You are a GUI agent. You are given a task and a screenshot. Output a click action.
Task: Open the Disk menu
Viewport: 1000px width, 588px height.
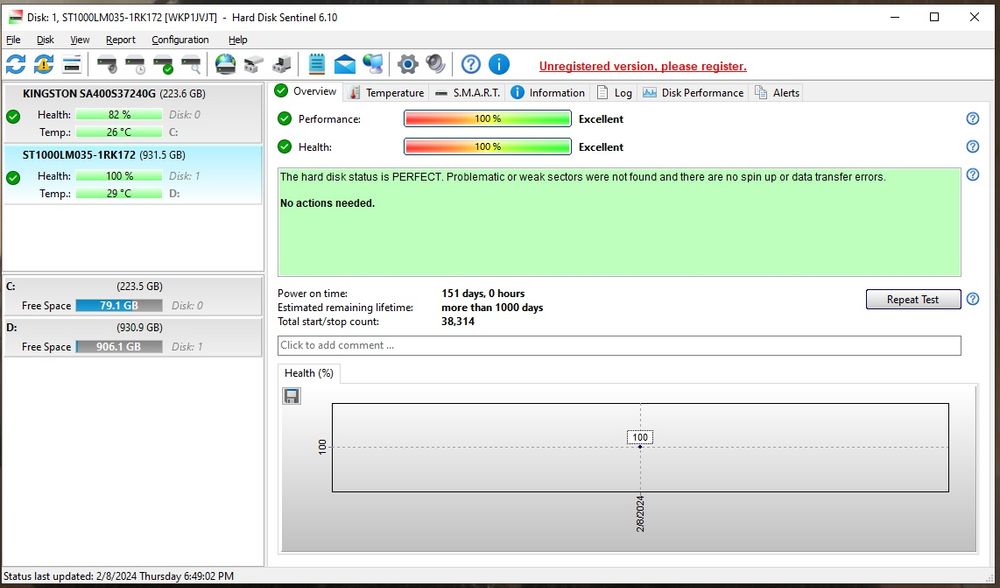pyautogui.click(x=45, y=40)
